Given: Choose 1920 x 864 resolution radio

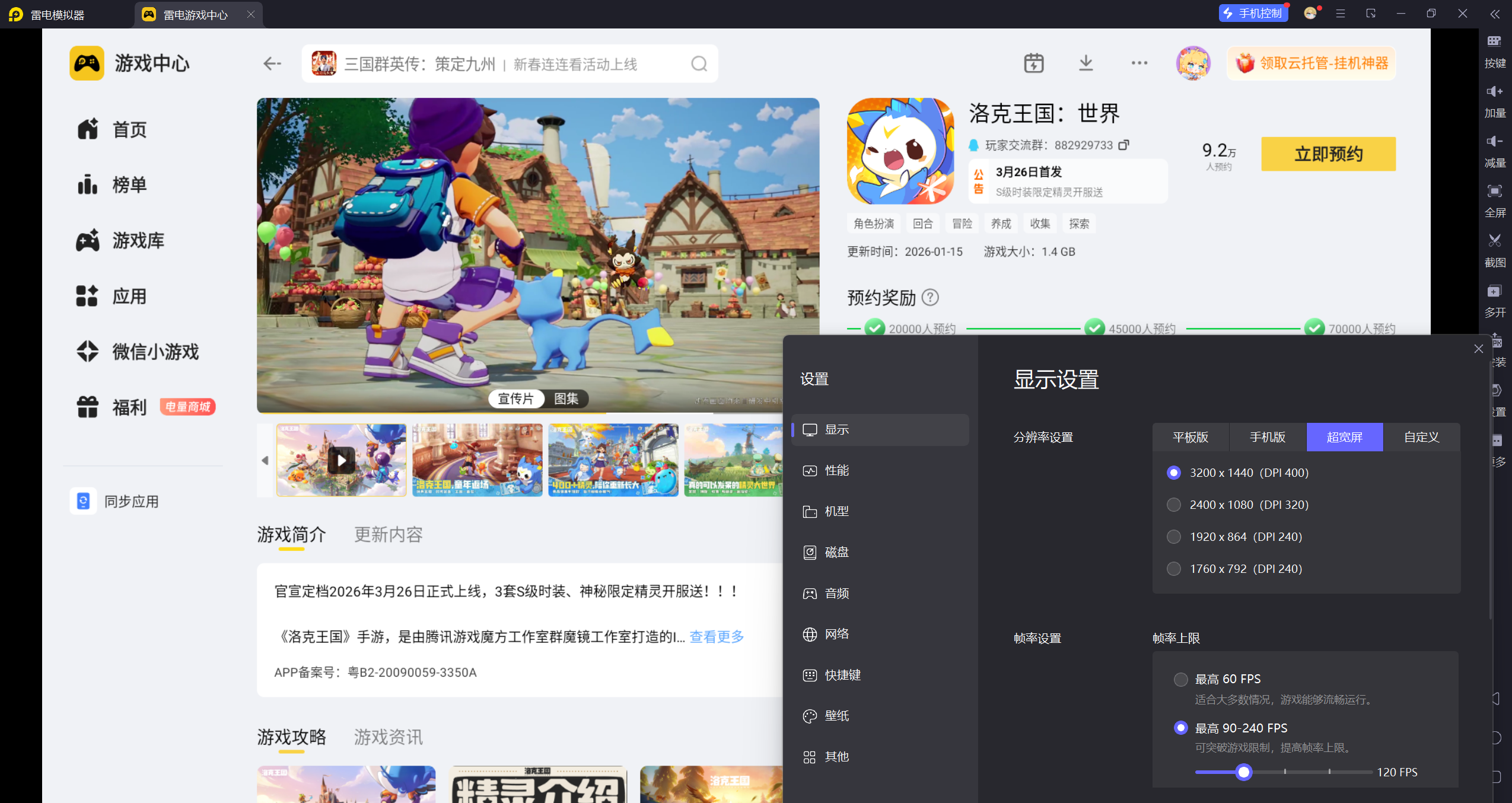Looking at the screenshot, I should (x=1173, y=537).
